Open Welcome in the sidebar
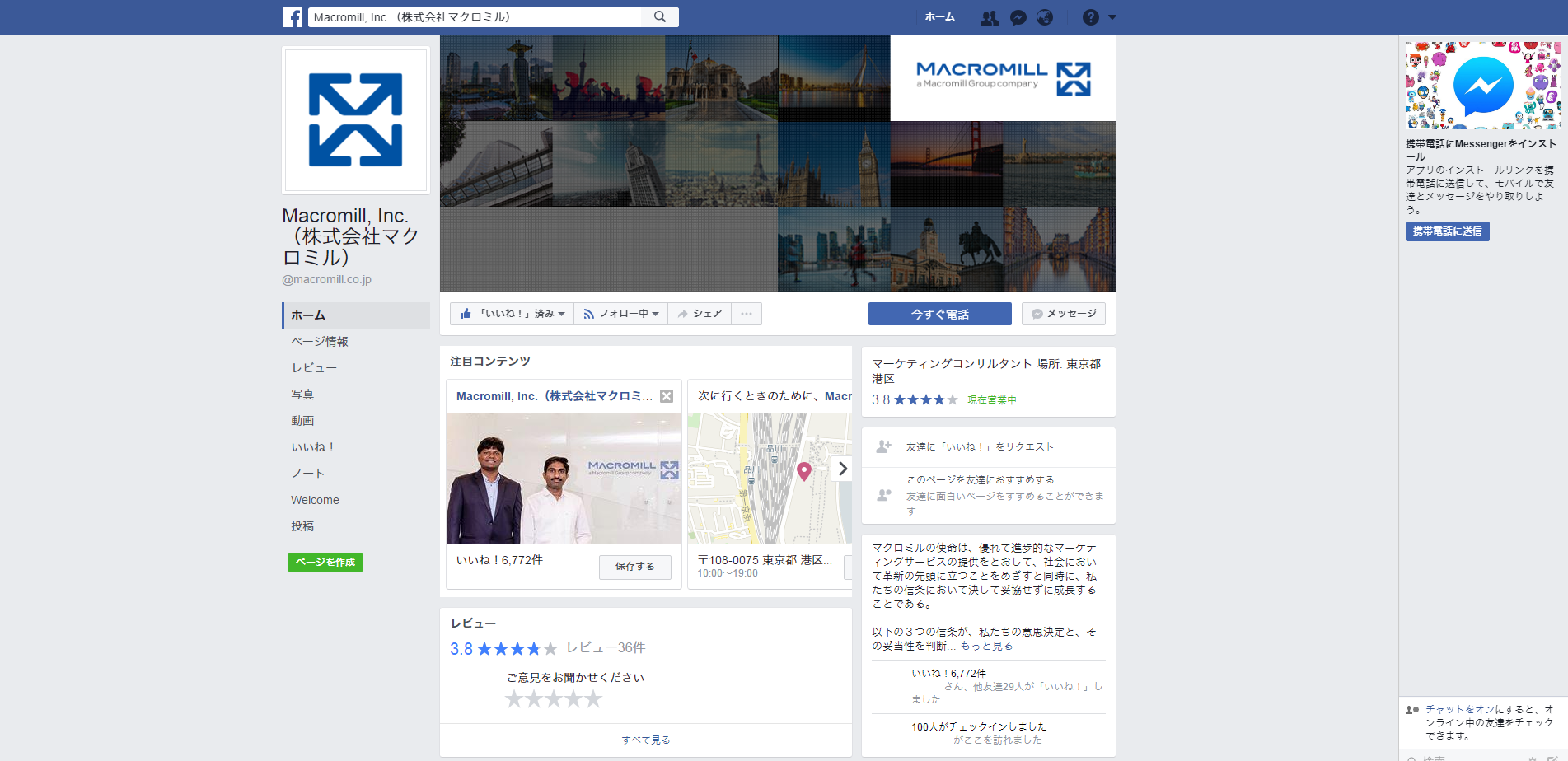 pos(315,500)
